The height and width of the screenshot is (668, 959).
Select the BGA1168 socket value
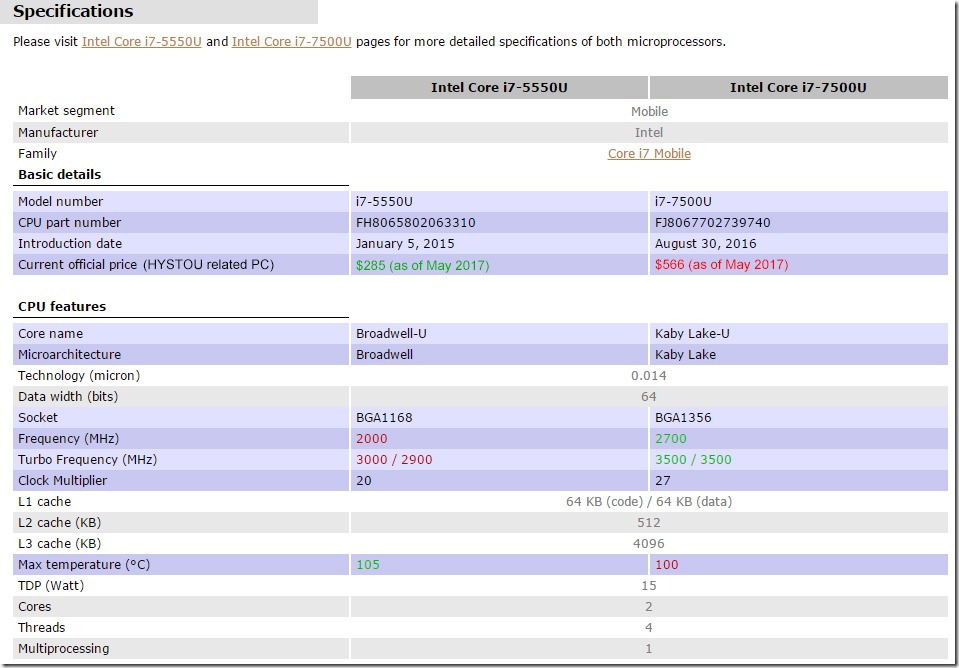tap(384, 417)
